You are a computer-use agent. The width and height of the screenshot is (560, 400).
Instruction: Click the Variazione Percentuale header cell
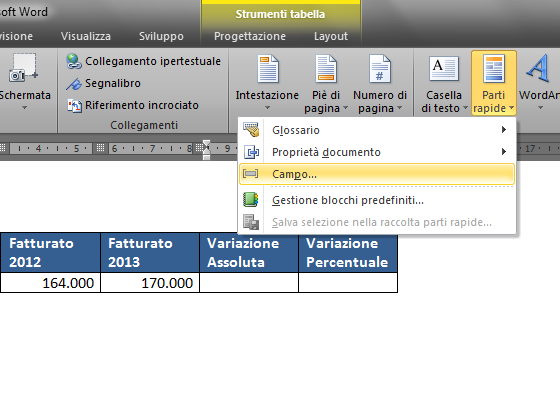348,252
